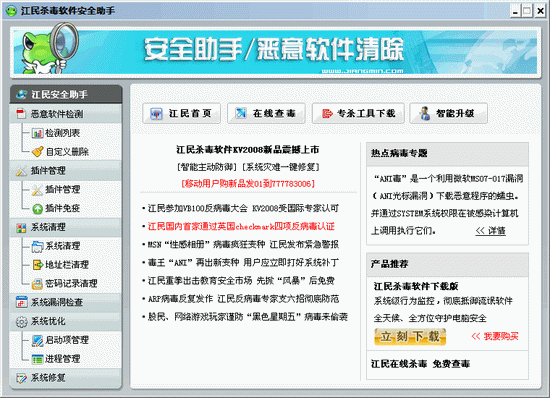
Task: Select 启动项管理 icon
Action: [38, 340]
